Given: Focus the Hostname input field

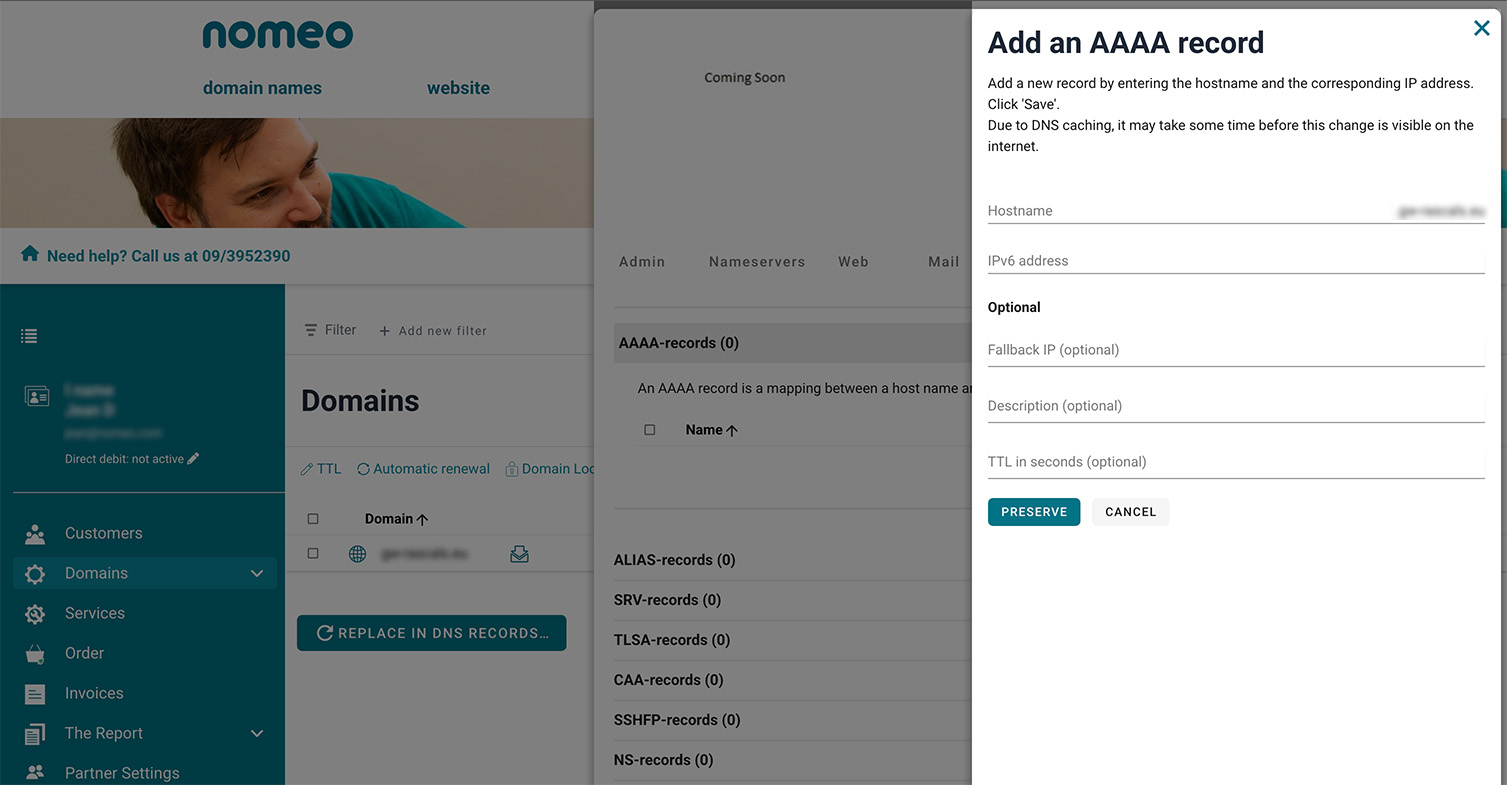Looking at the screenshot, I should (x=1236, y=211).
